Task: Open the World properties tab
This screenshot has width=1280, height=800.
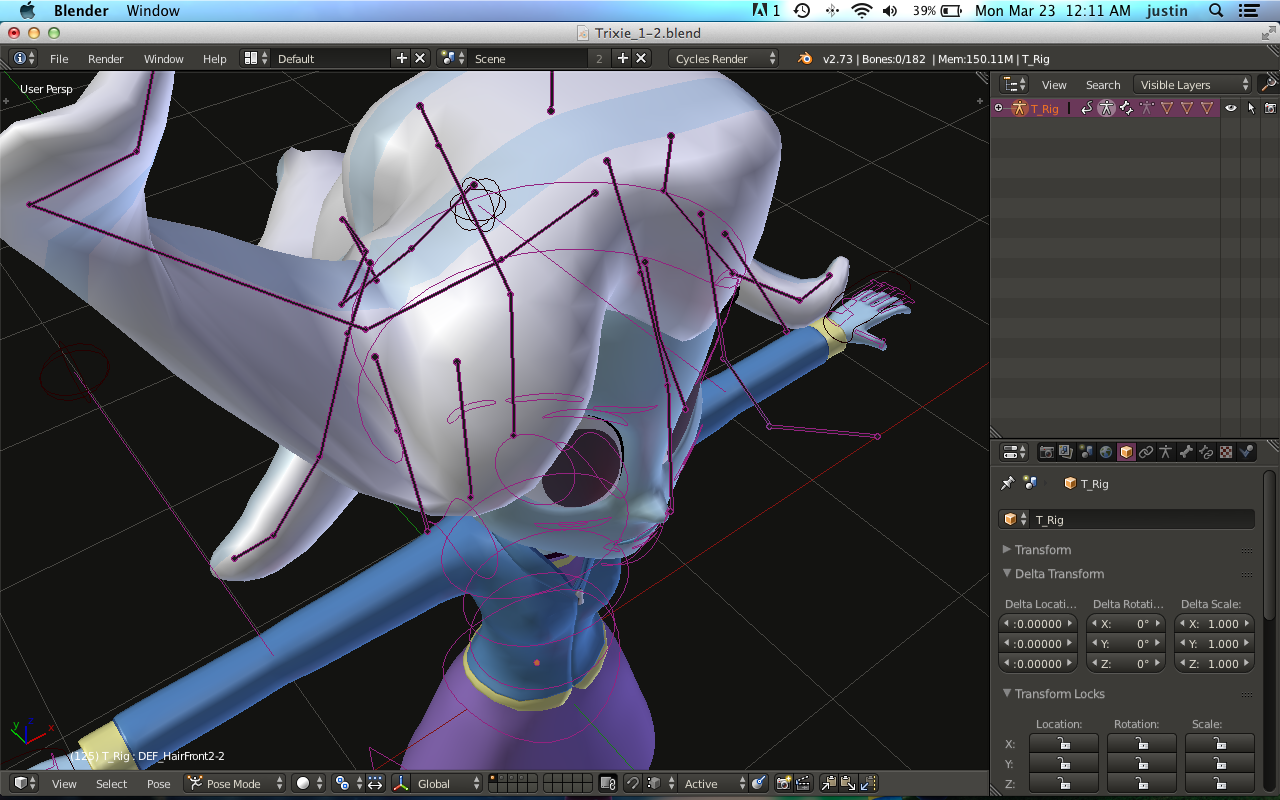Action: [1106, 452]
